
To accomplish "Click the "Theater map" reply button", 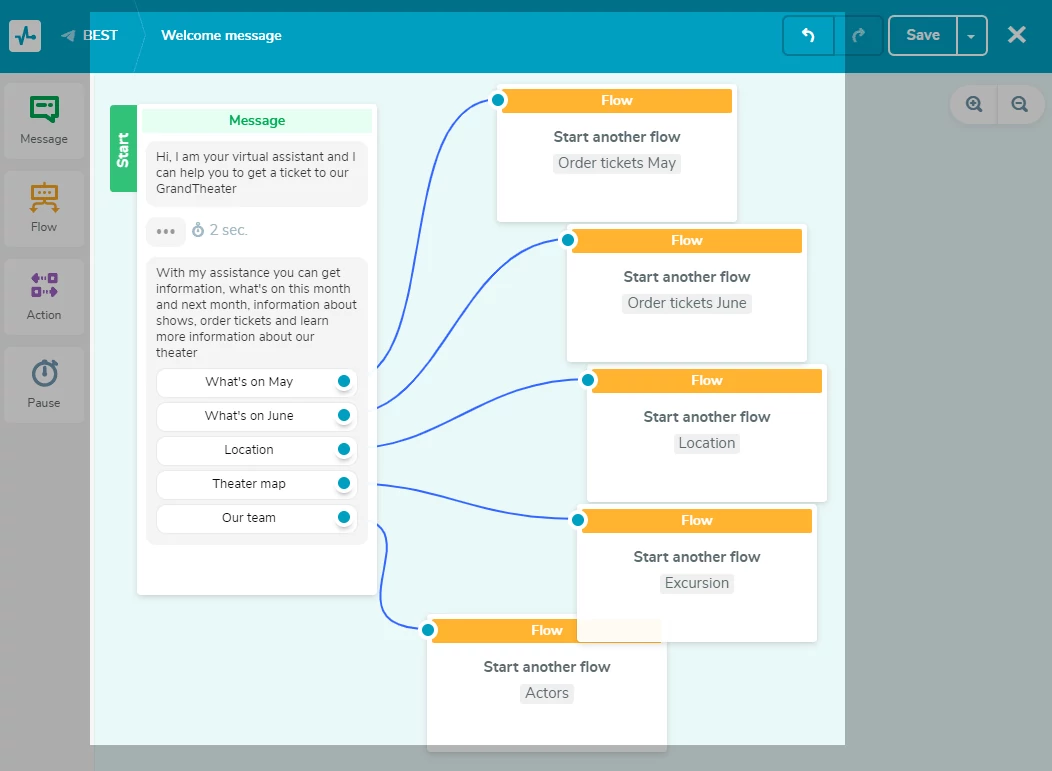I will tap(249, 484).
